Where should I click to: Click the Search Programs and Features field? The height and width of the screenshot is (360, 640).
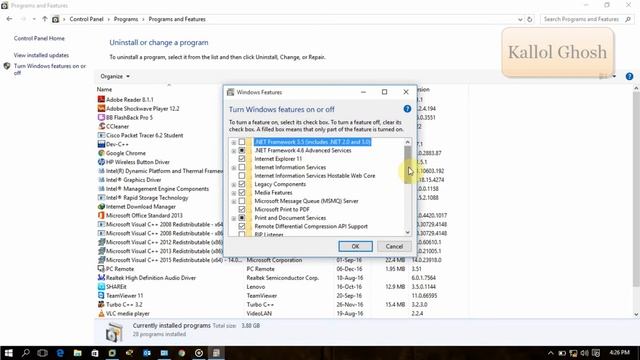pyautogui.click(x=587, y=19)
